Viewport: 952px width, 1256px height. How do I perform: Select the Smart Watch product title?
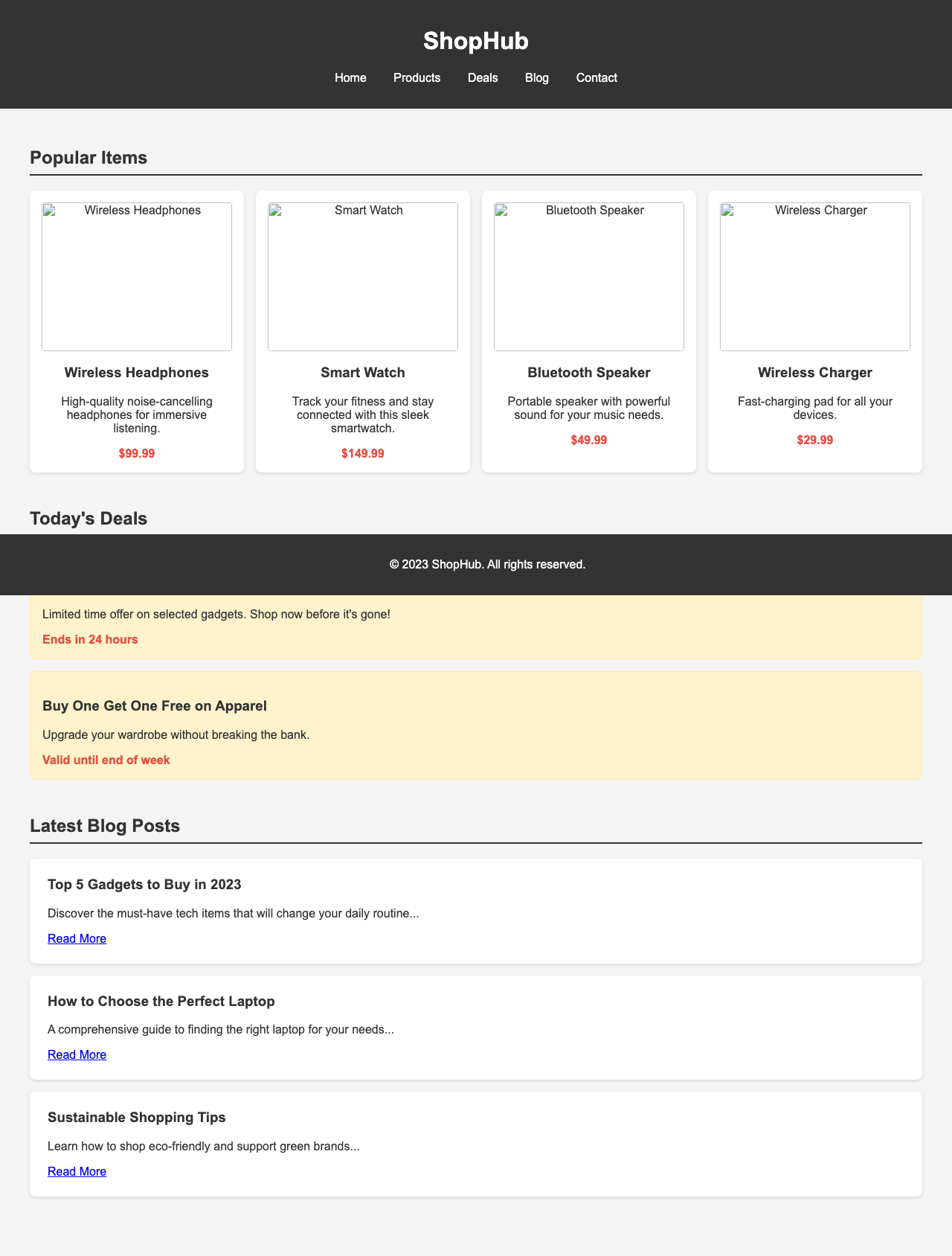(363, 372)
